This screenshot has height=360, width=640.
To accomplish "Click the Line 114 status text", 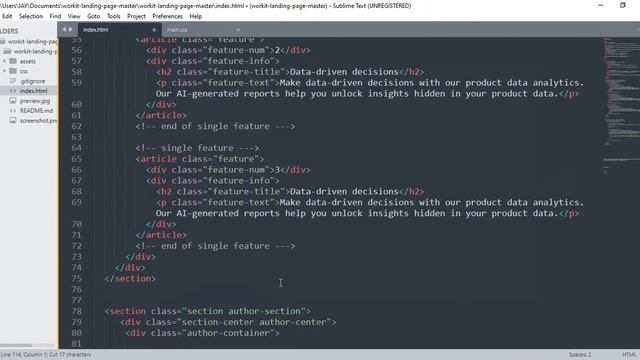I will click(x=46, y=355).
